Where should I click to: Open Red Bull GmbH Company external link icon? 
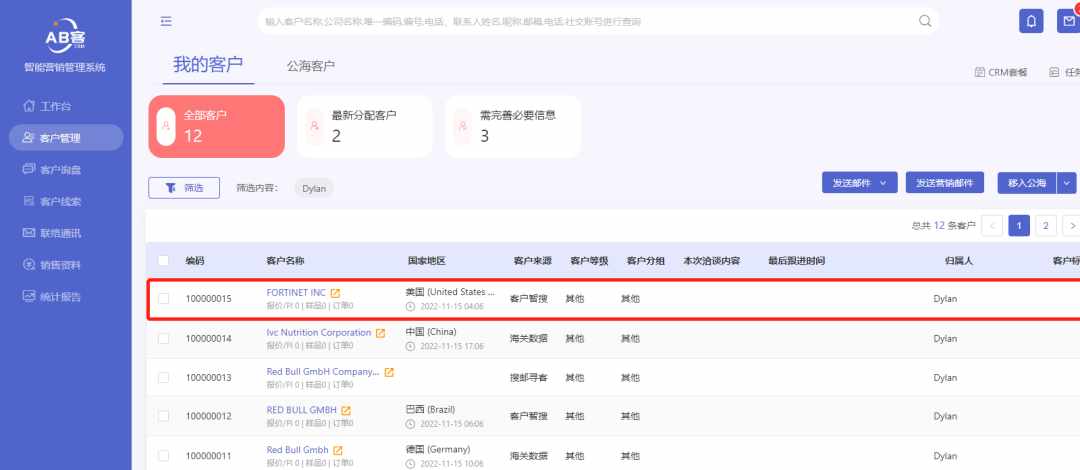point(389,372)
